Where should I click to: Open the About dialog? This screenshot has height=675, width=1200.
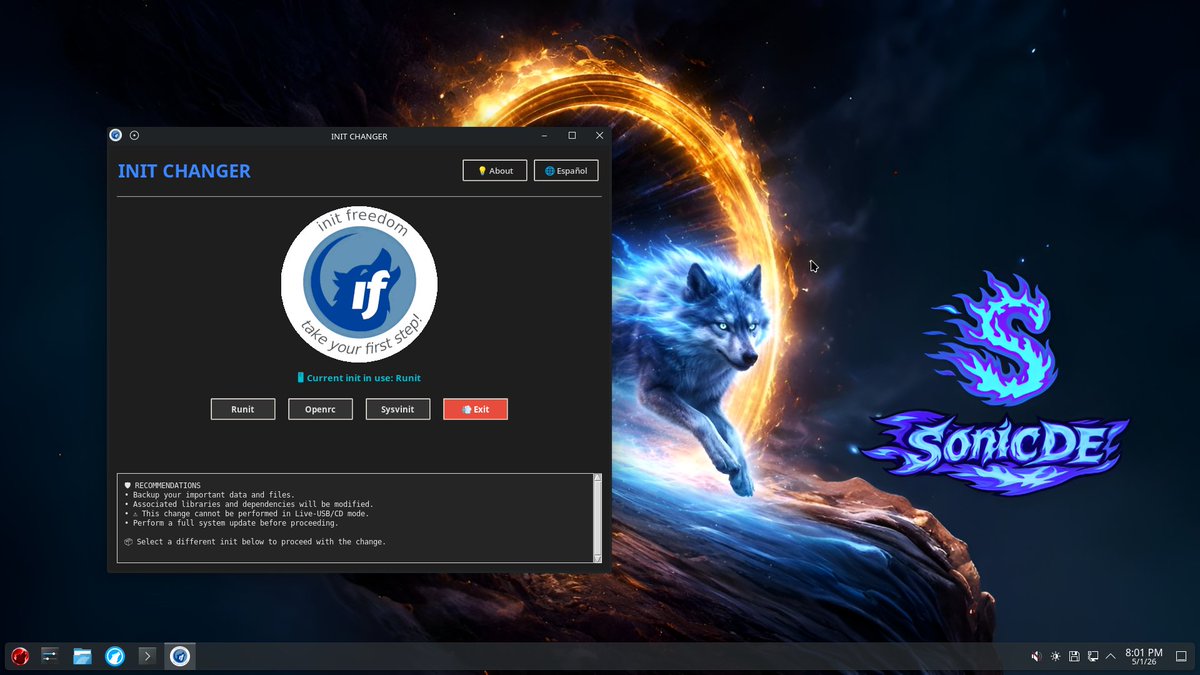(495, 171)
